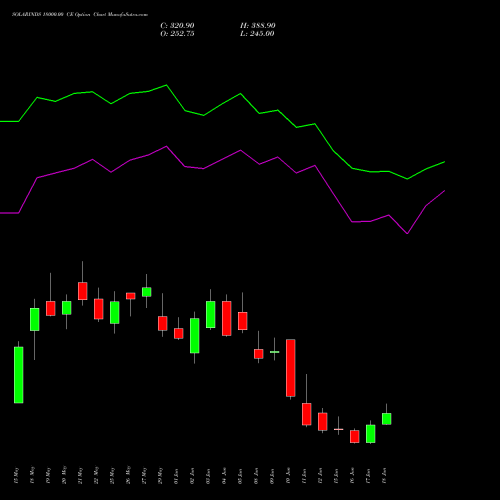Click the 16 Jun date label
Screen dimensions: 500x500
click(x=353, y=476)
